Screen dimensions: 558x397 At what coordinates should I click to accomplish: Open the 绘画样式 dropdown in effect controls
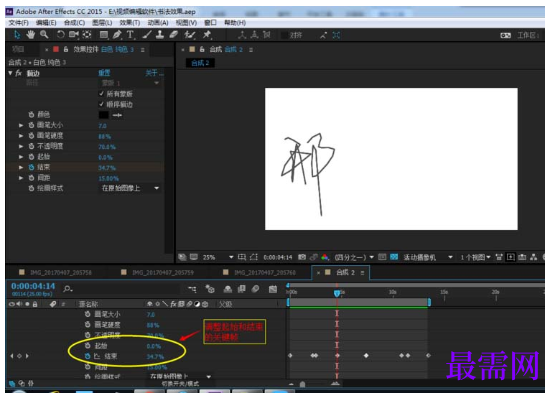coord(129,188)
